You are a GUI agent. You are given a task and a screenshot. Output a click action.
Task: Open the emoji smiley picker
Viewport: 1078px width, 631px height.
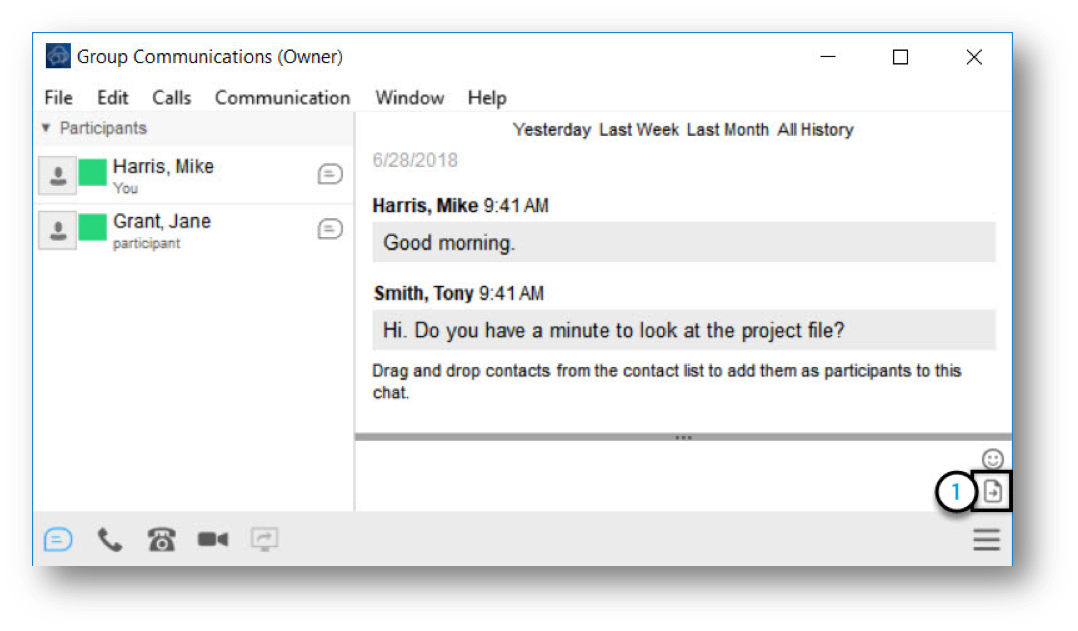[992, 458]
